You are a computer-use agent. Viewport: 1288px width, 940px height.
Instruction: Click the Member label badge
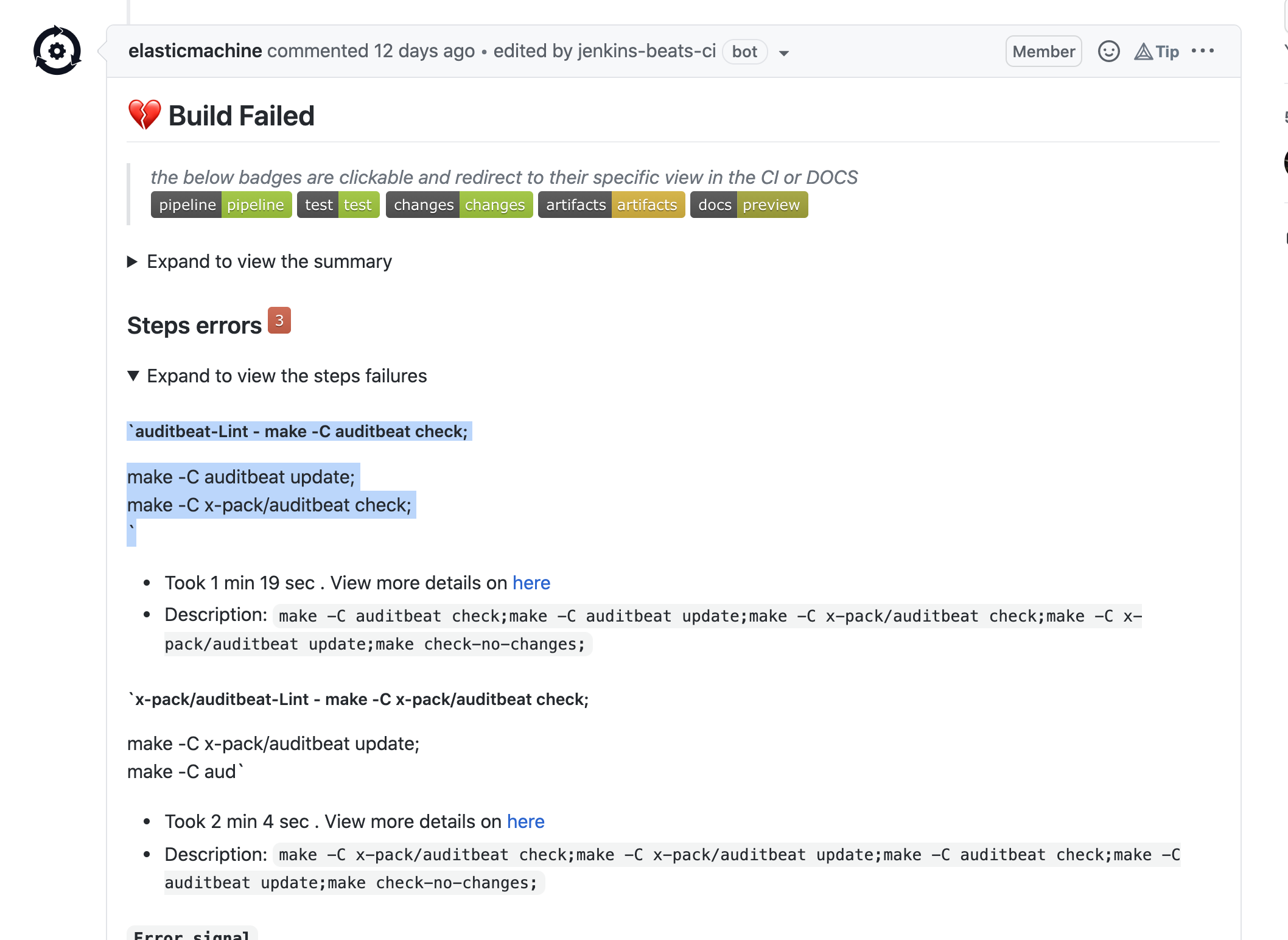(1043, 52)
